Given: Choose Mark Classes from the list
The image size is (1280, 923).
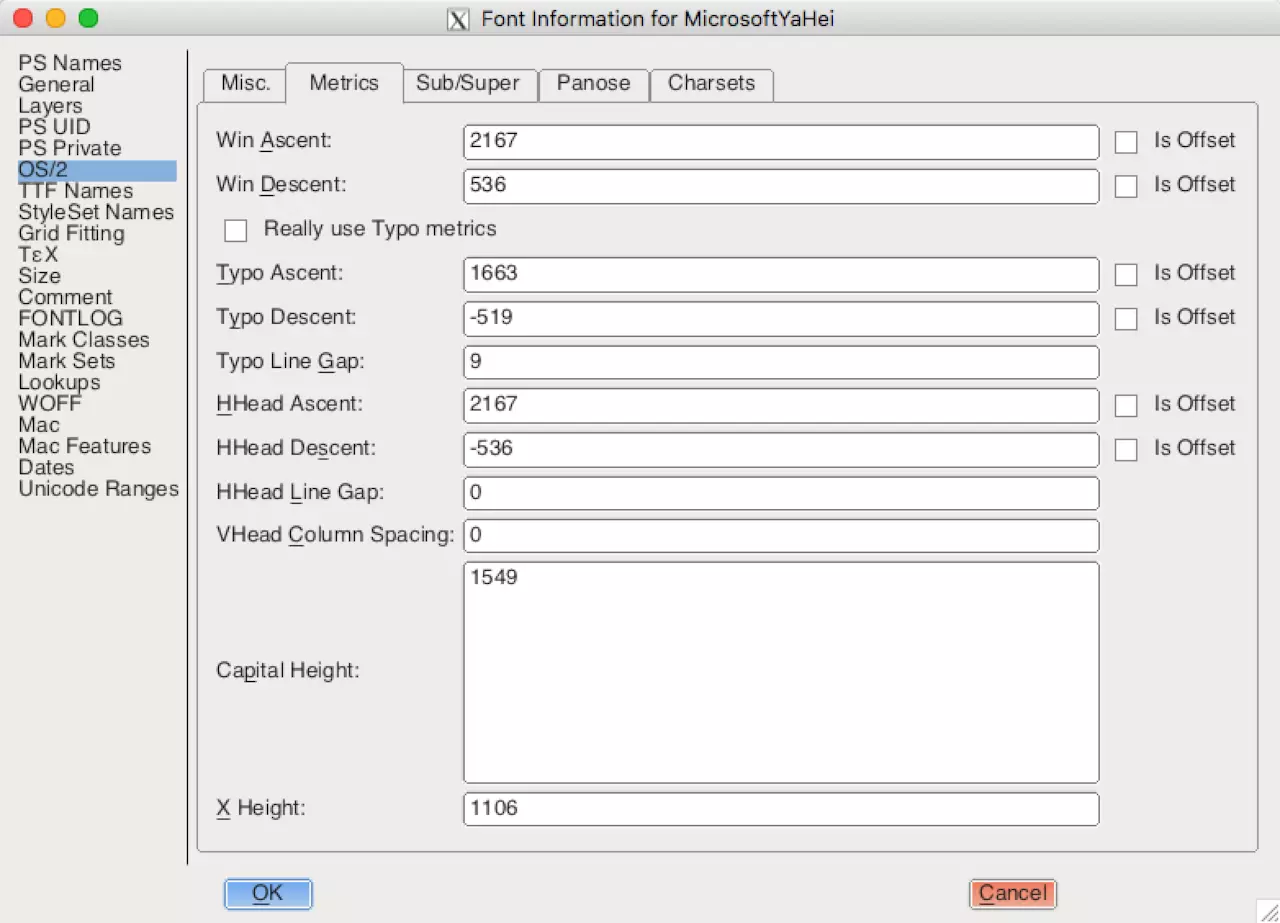Looking at the screenshot, I should pyautogui.click(x=84, y=340).
